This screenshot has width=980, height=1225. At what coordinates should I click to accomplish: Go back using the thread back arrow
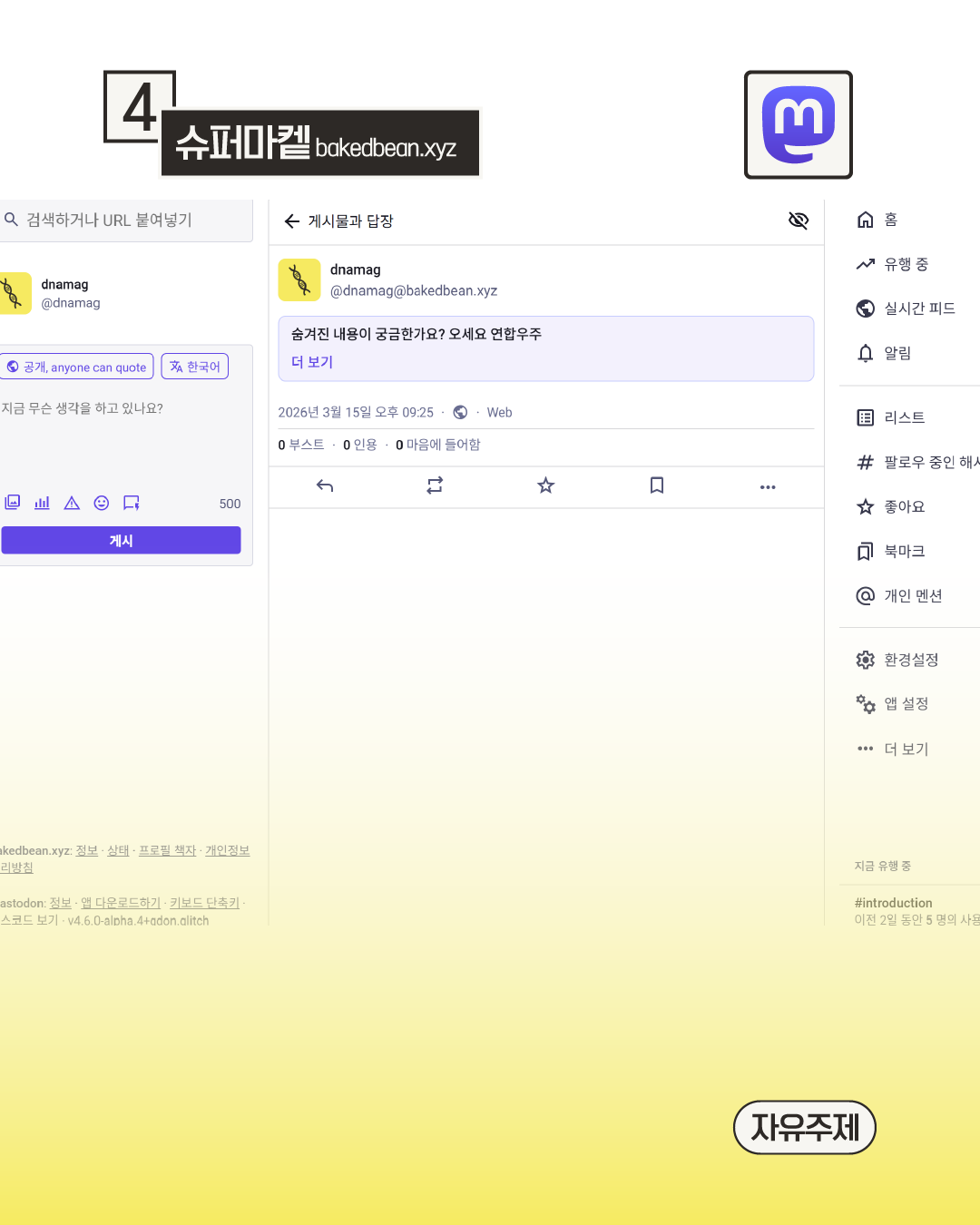[292, 220]
